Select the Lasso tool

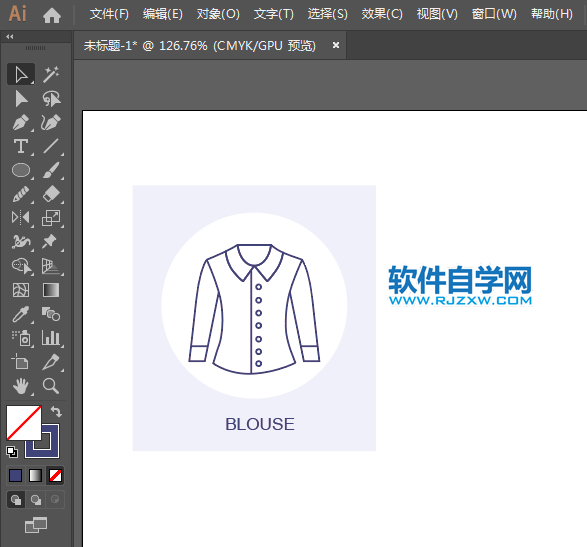(51, 98)
